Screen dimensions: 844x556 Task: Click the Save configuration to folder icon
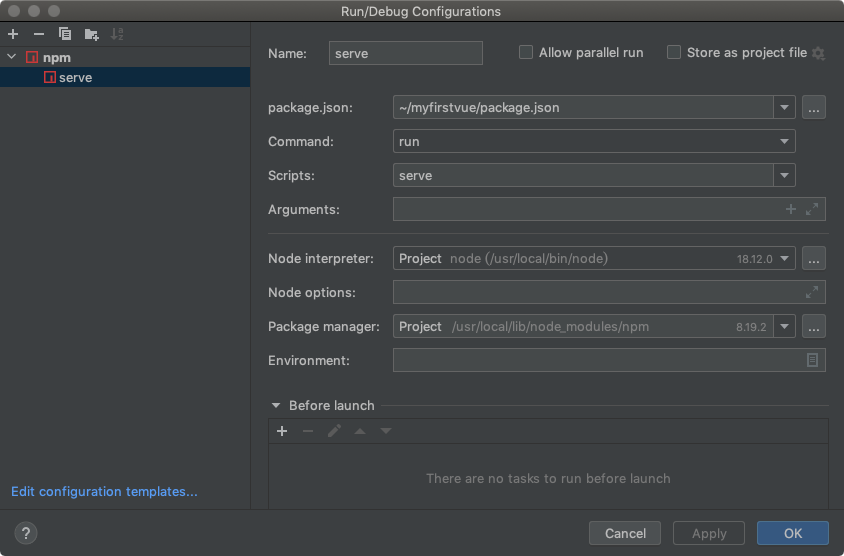[92, 34]
